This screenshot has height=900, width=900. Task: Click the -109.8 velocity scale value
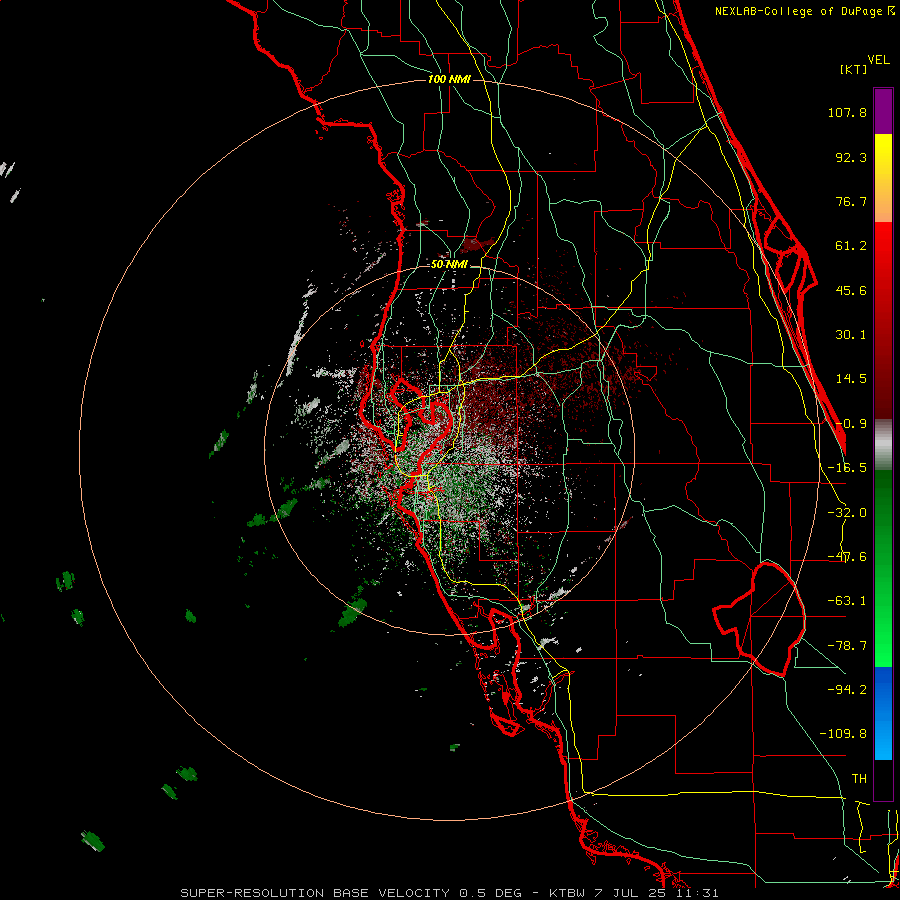pos(843,734)
